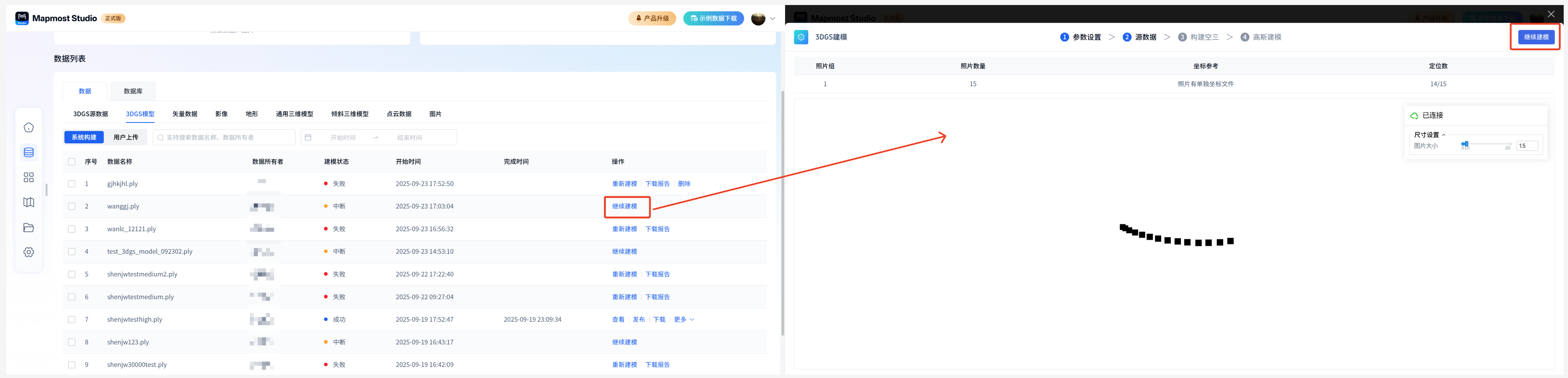
Task: Click 继续建模 link for wanggj.ply
Action: pos(624,206)
